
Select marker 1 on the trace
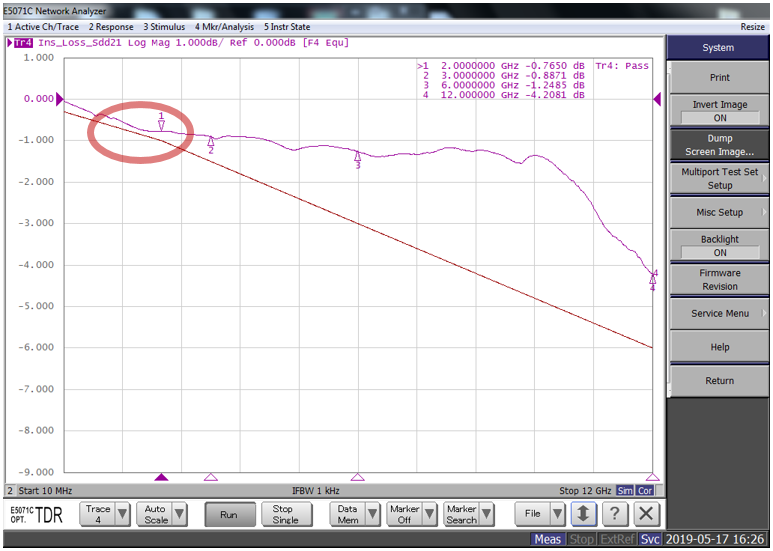coord(161,125)
